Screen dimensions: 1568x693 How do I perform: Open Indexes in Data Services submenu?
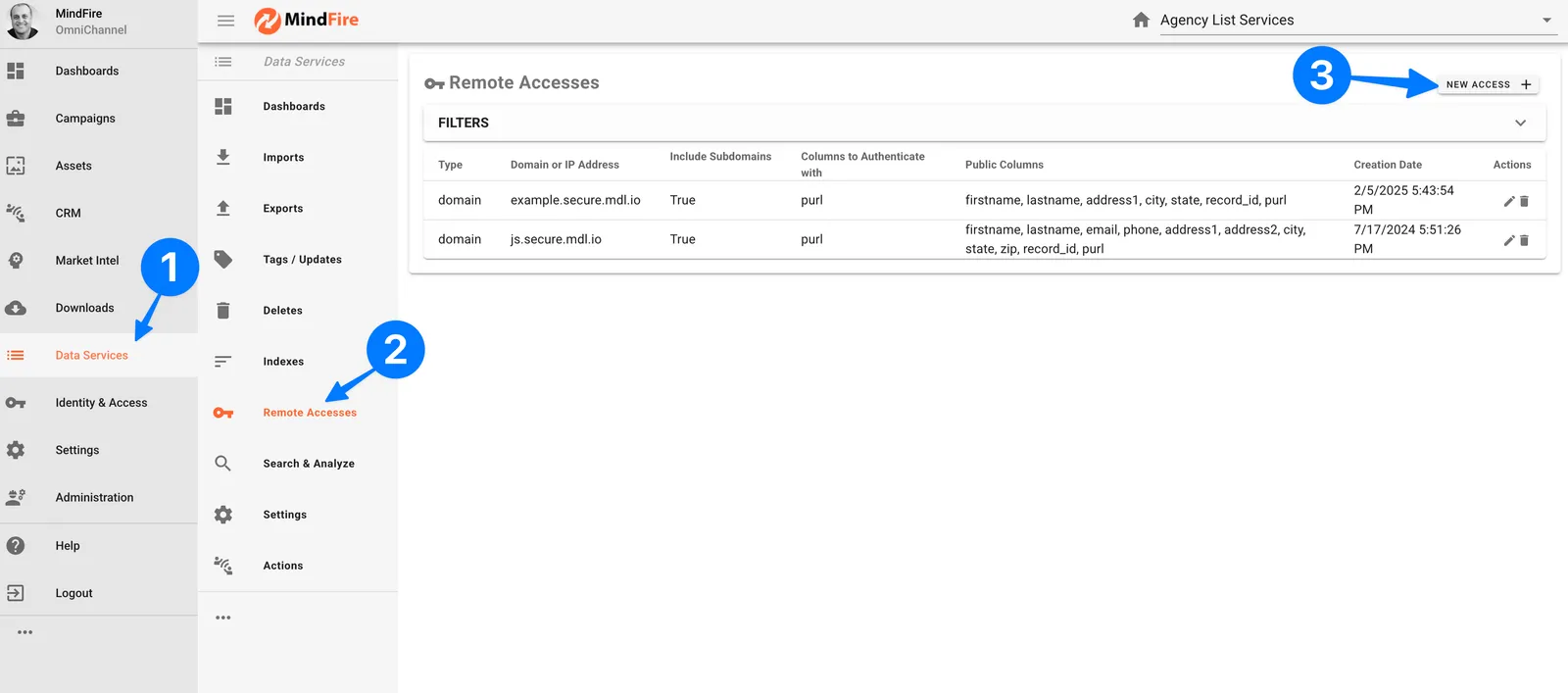(283, 362)
